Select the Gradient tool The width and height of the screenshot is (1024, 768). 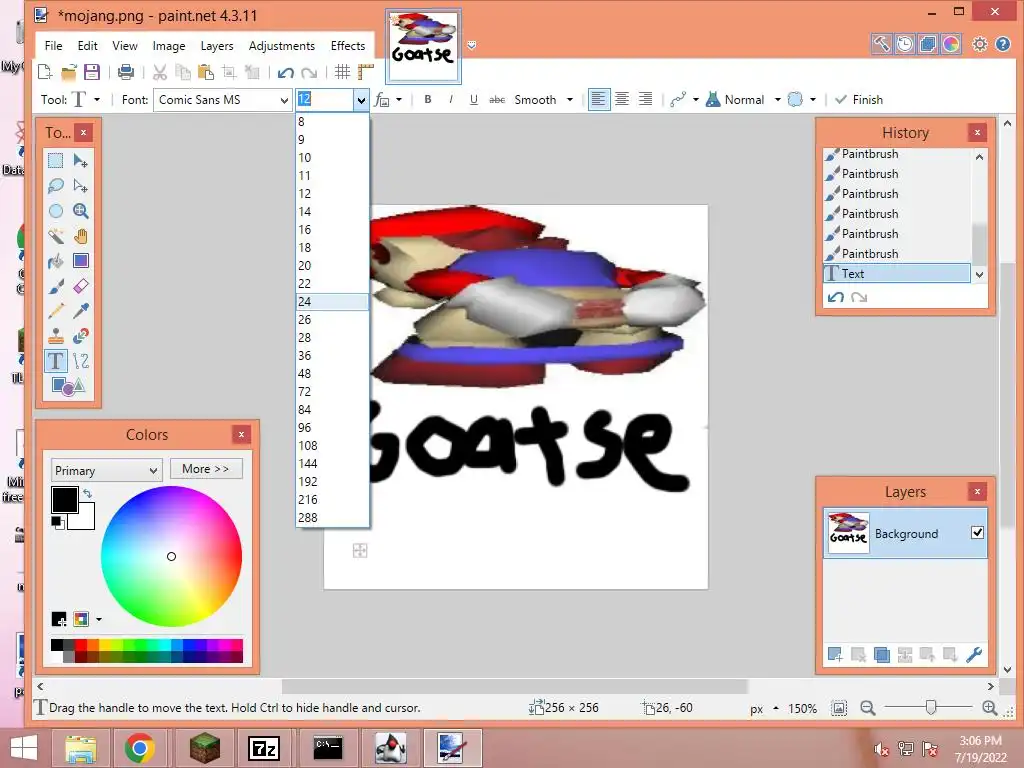coord(81,261)
